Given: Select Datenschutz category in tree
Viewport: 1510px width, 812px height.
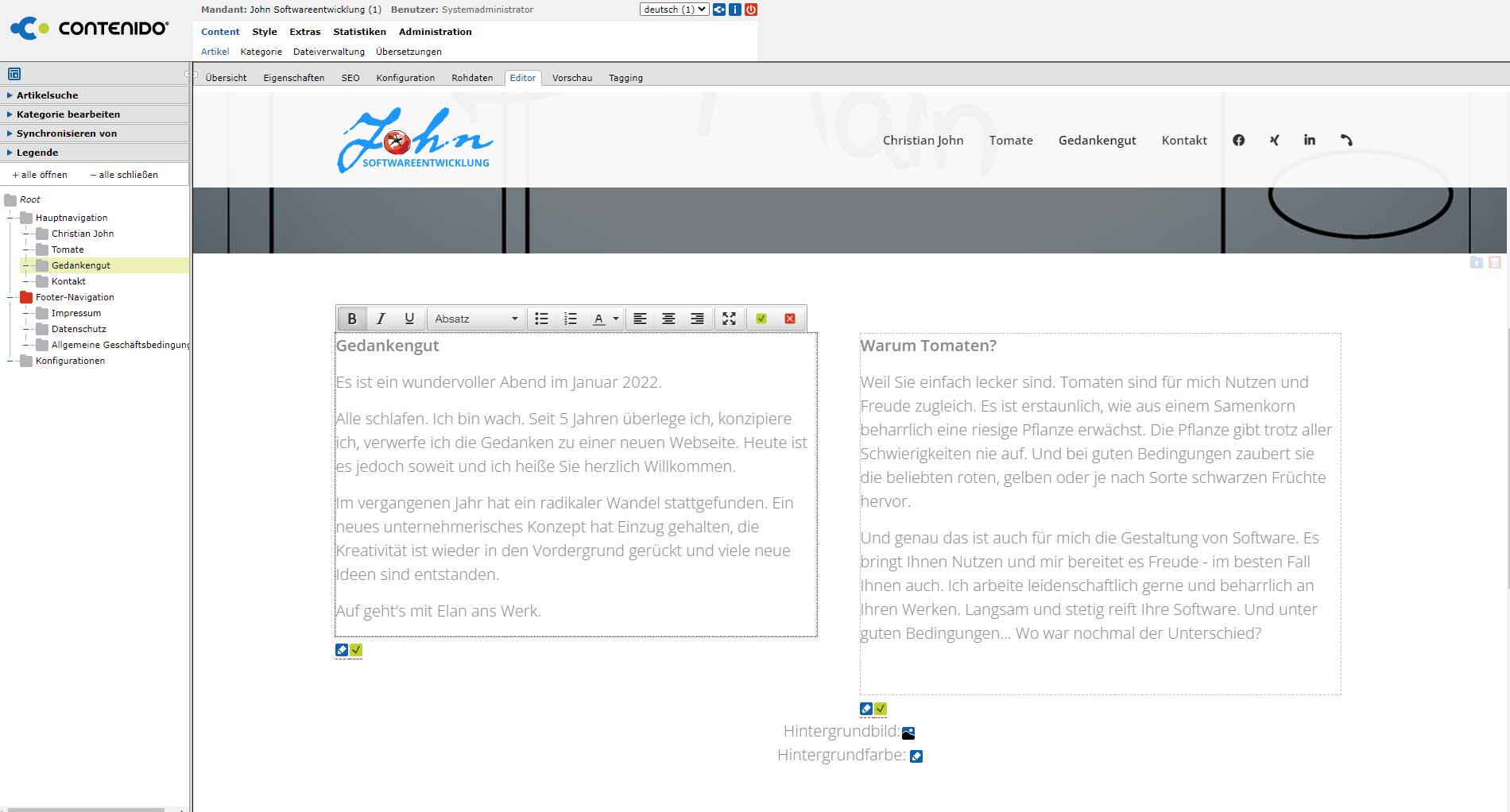Looking at the screenshot, I should tap(79, 329).
